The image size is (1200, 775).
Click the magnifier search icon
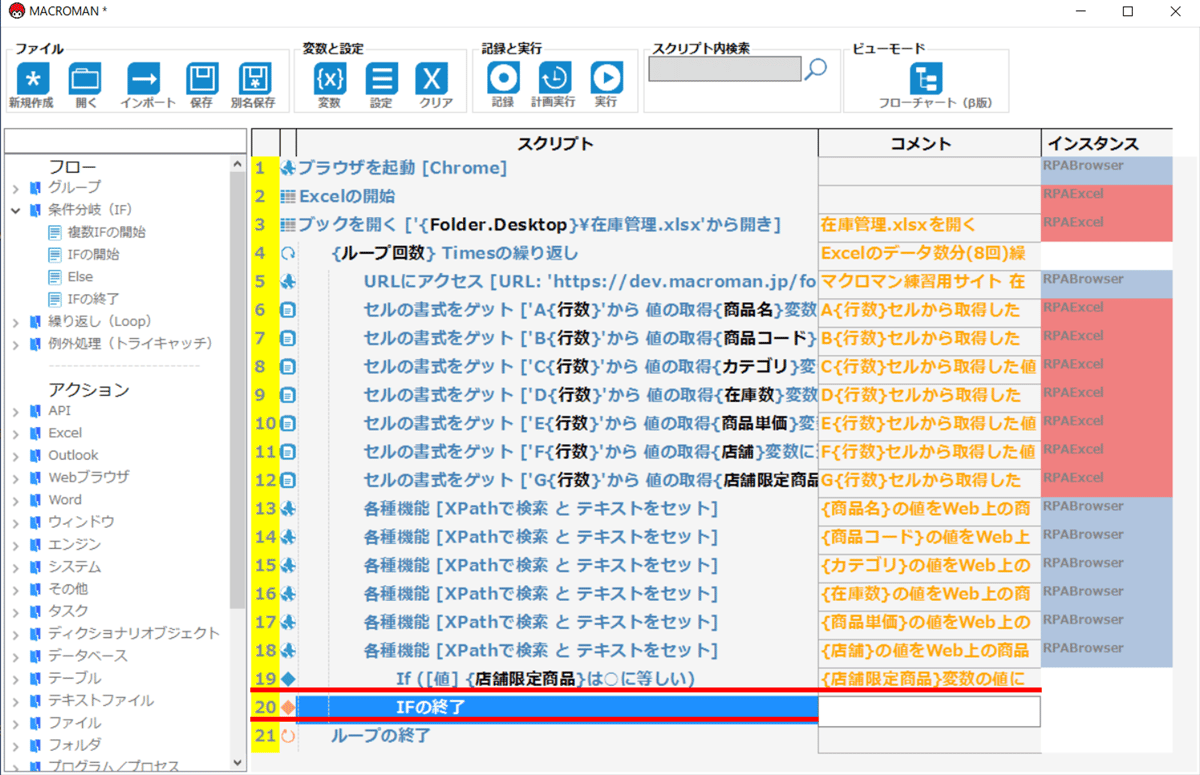pos(817,68)
